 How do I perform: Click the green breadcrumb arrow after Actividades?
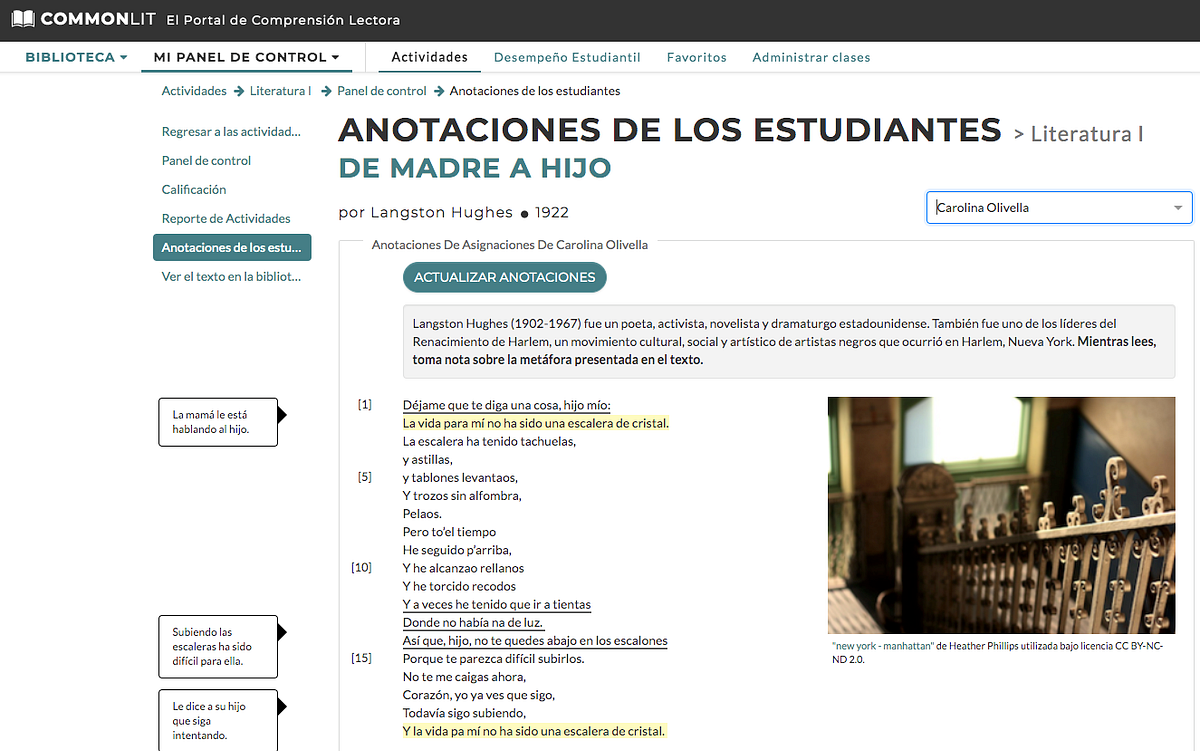coord(235,90)
